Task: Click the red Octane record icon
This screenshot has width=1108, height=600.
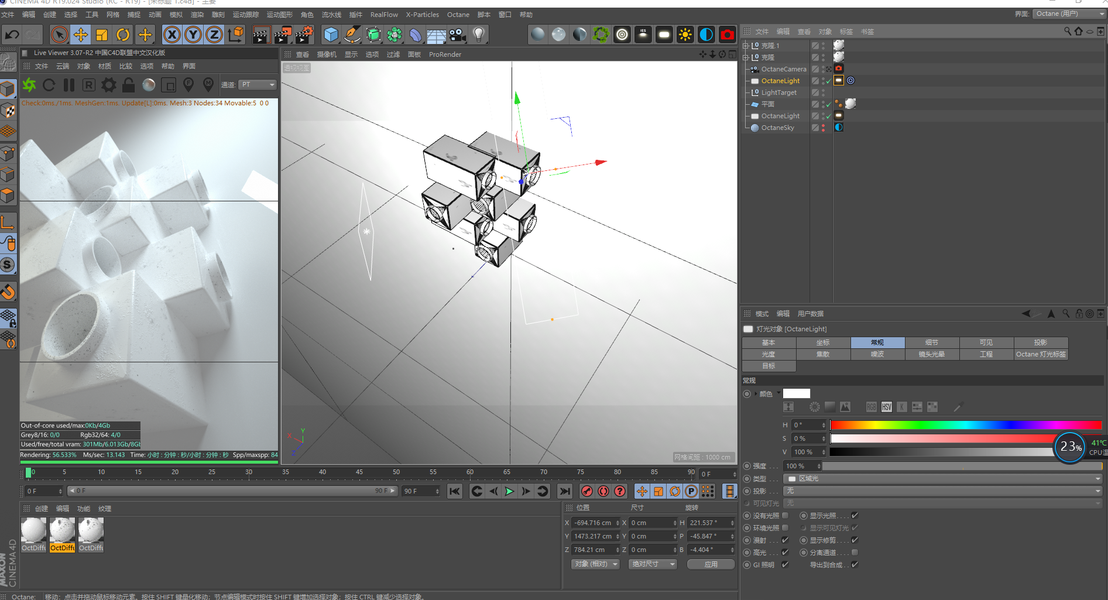Action: click(x=727, y=34)
